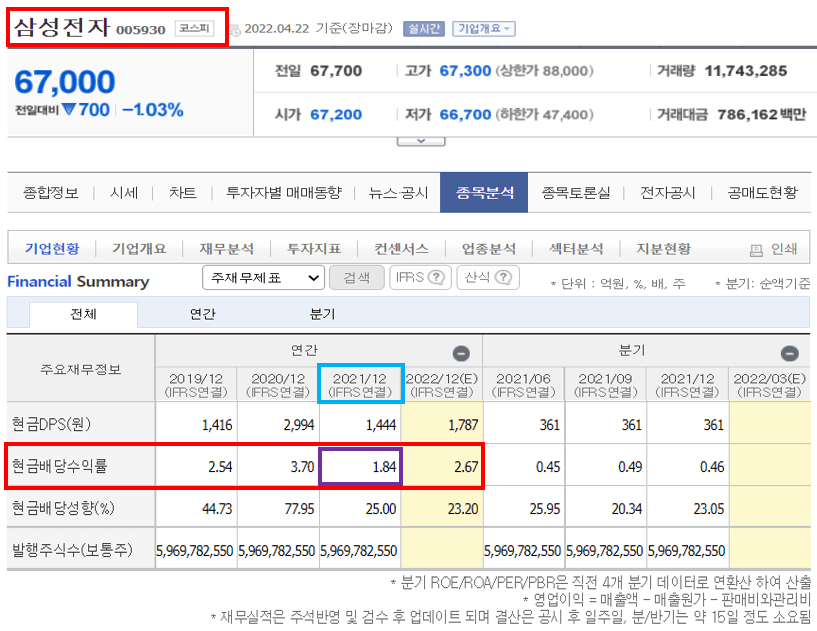Click the 20.34 quarterly payout cell
The image size is (817, 631).
point(606,508)
